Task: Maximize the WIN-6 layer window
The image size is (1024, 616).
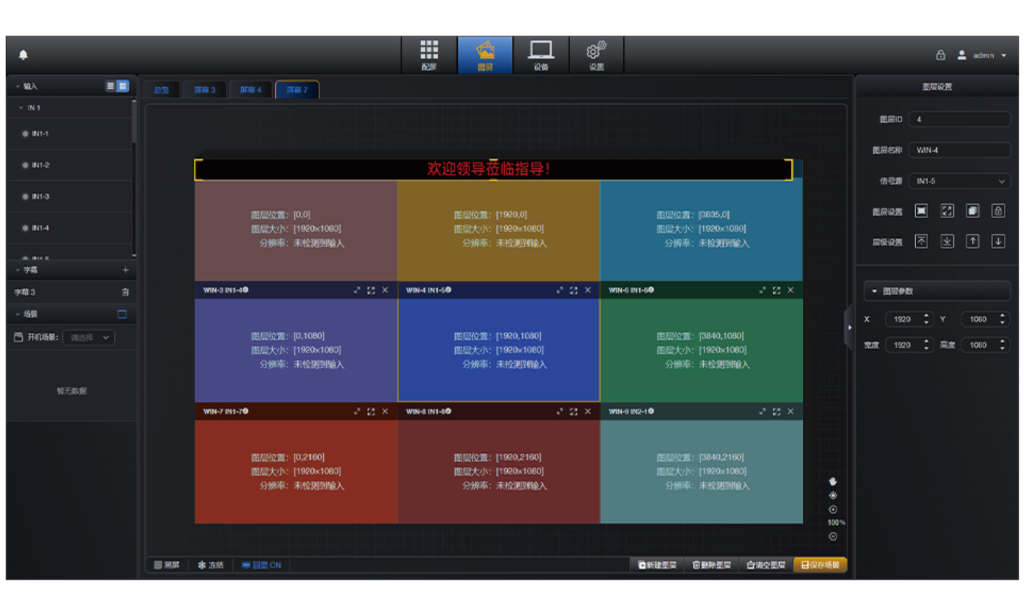Action: [x=776, y=290]
